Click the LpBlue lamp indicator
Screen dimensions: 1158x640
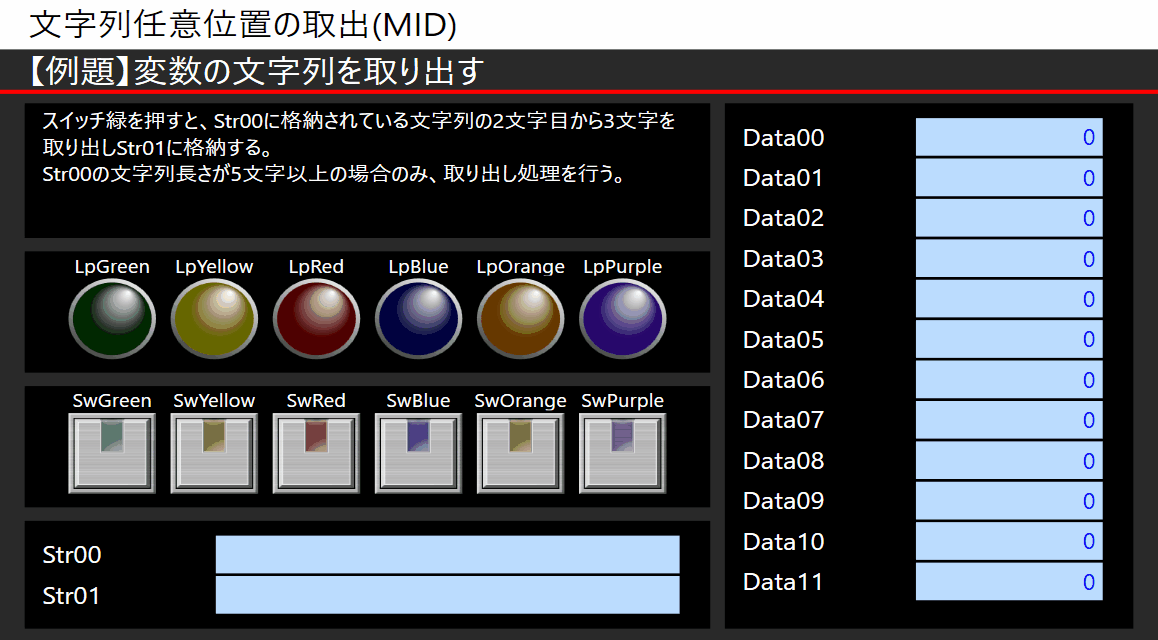pos(418,318)
